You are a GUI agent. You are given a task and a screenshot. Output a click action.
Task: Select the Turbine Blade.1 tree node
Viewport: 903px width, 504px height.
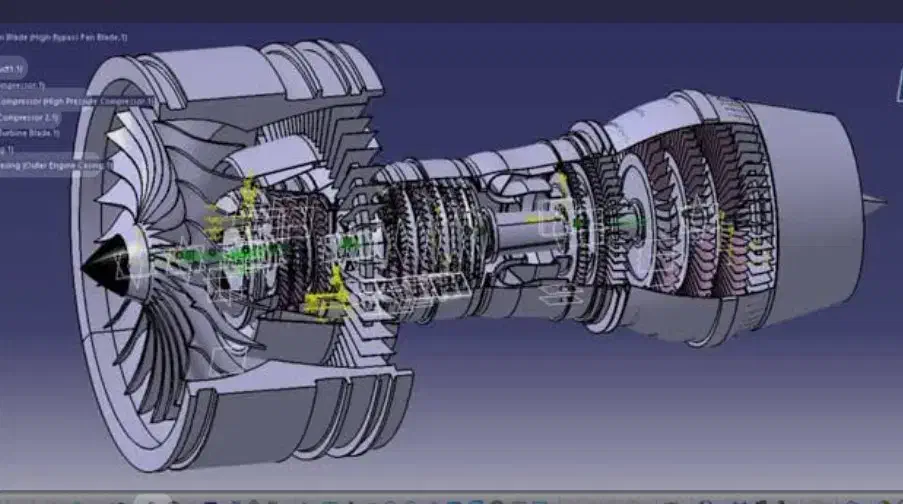point(30,132)
